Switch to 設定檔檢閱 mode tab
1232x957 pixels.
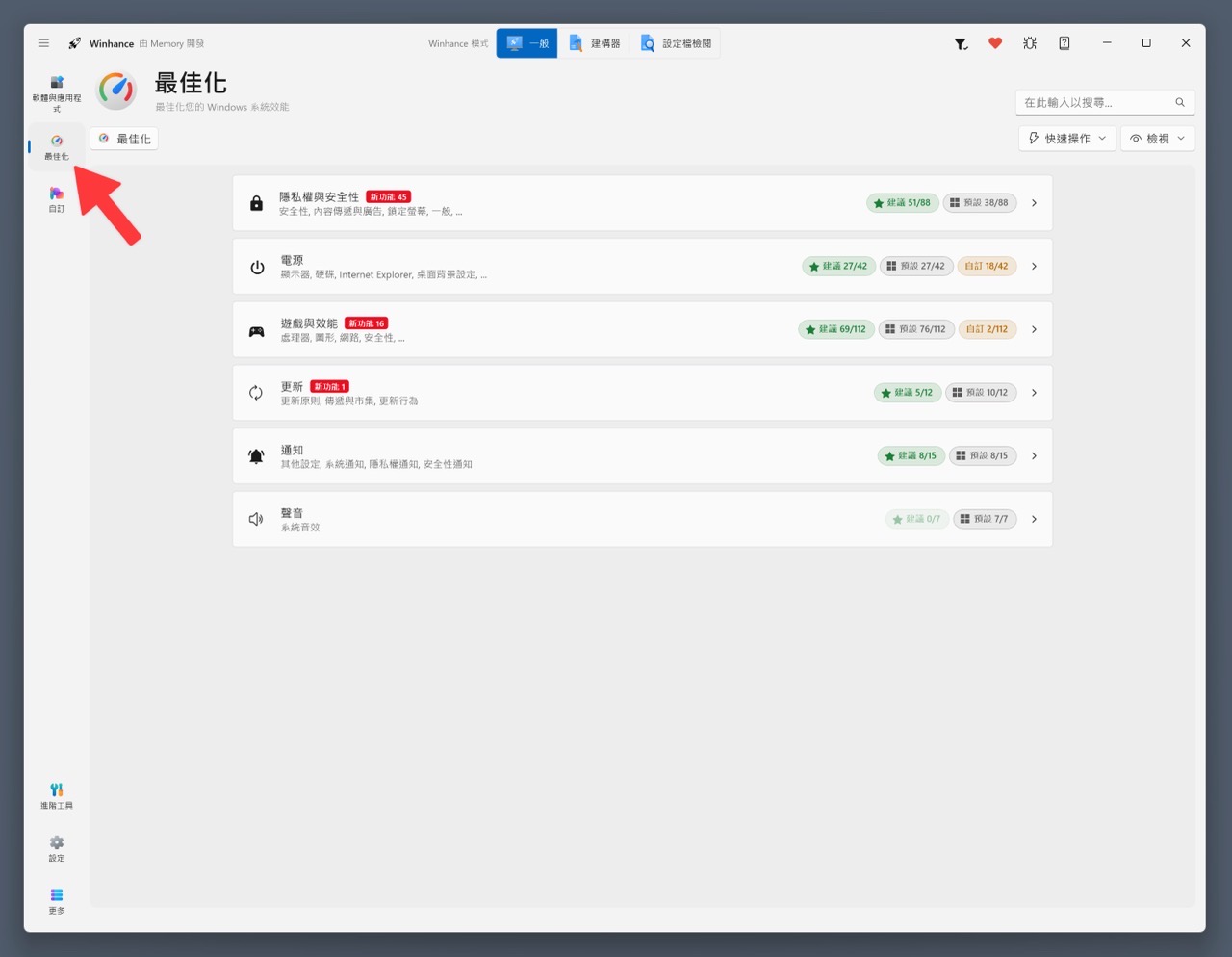pos(676,43)
